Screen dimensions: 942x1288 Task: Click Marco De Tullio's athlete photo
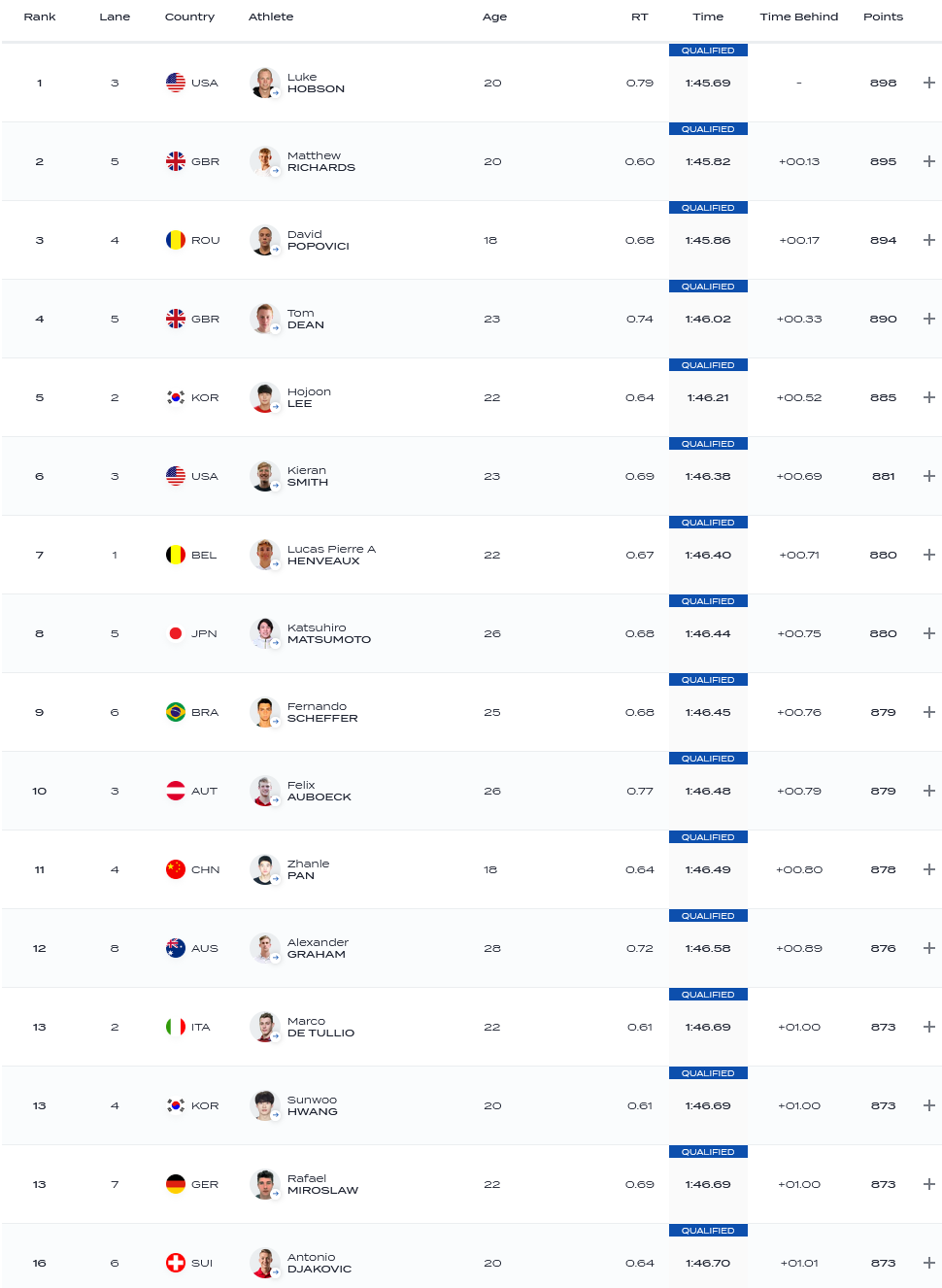pos(264,1027)
